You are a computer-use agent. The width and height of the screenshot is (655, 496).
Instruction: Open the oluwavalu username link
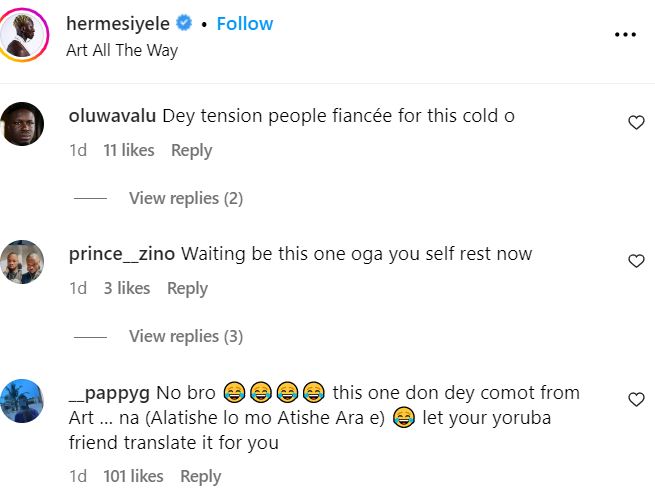pos(113,116)
